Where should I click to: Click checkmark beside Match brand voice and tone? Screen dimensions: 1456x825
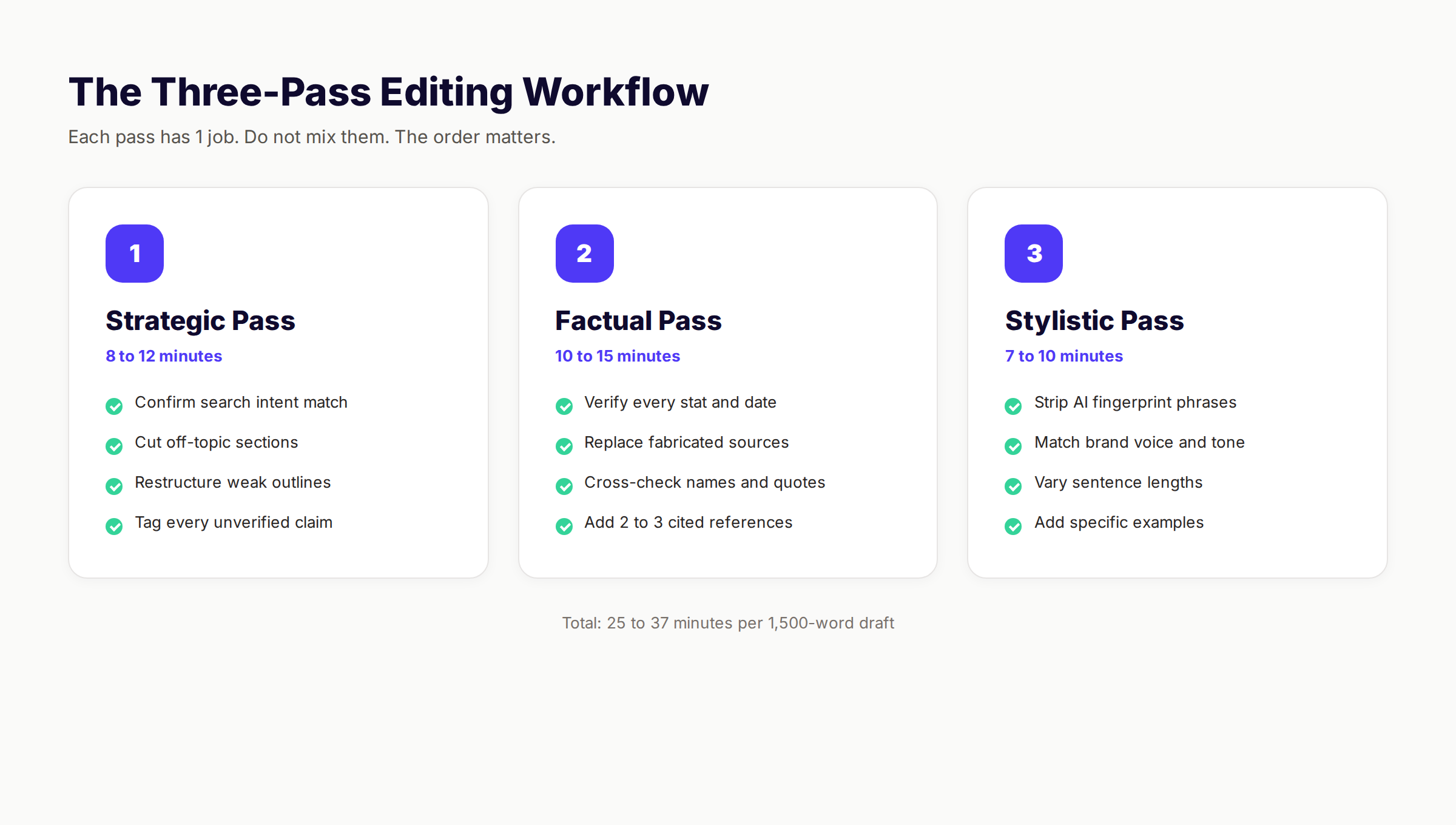(x=1013, y=446)
